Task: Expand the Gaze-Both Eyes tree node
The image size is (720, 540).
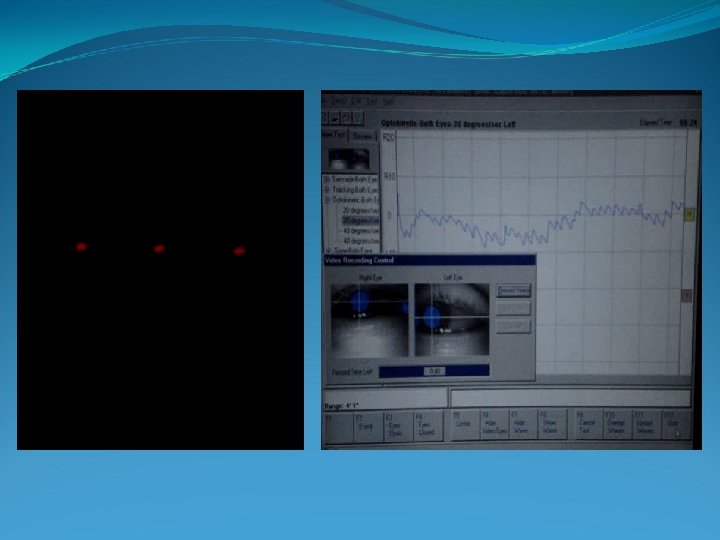Action: pyautogui.click(x=327, y=251)
